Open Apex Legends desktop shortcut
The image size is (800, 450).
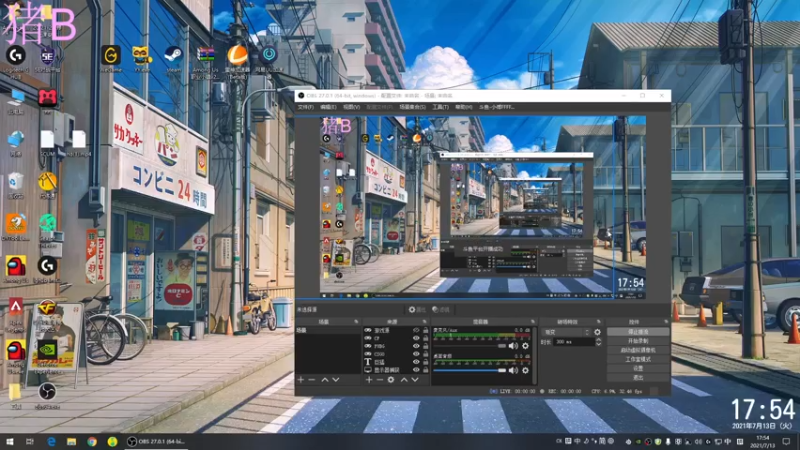[15, 308]
